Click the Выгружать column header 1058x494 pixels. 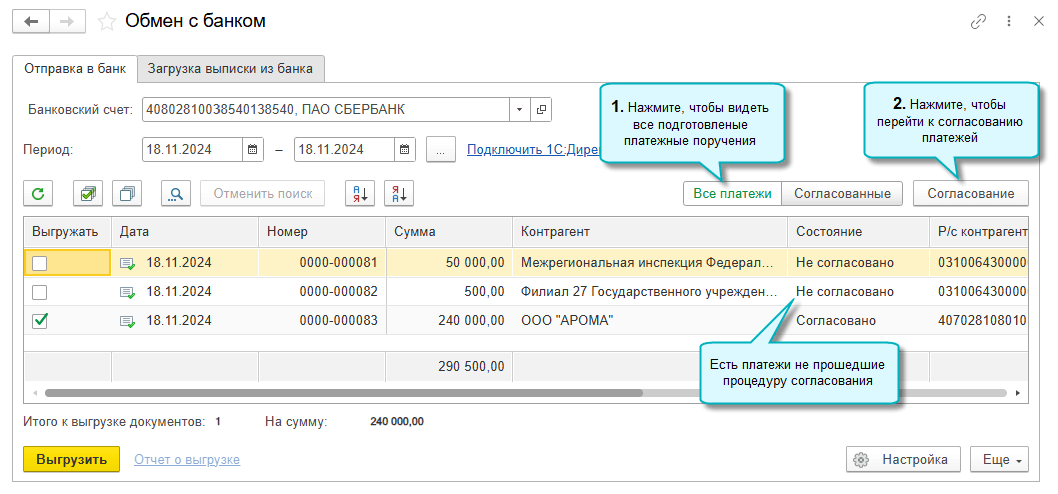pos(67,231)
